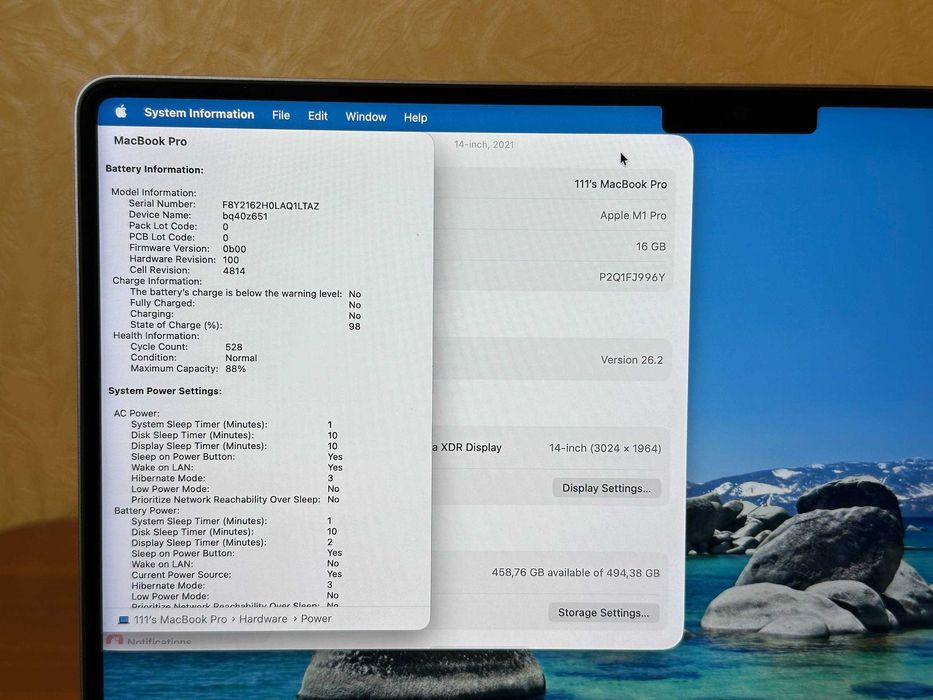The width and height of the screenshot is (933, 700).
Task: Click the Model Information label
Action: (x=154, y=193)
